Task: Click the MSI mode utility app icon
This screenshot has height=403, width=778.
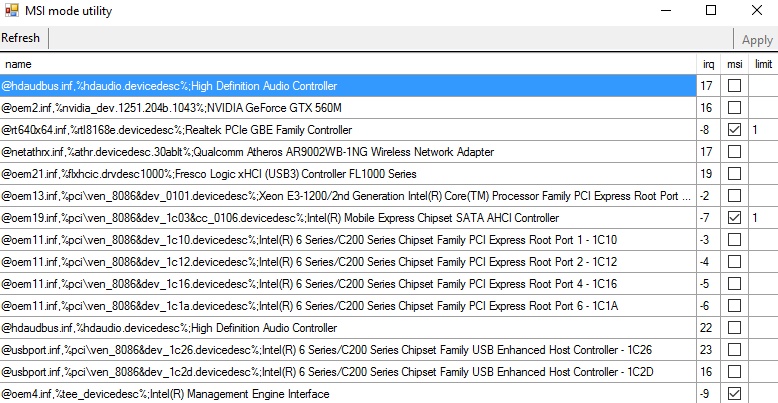Action: 12,11
